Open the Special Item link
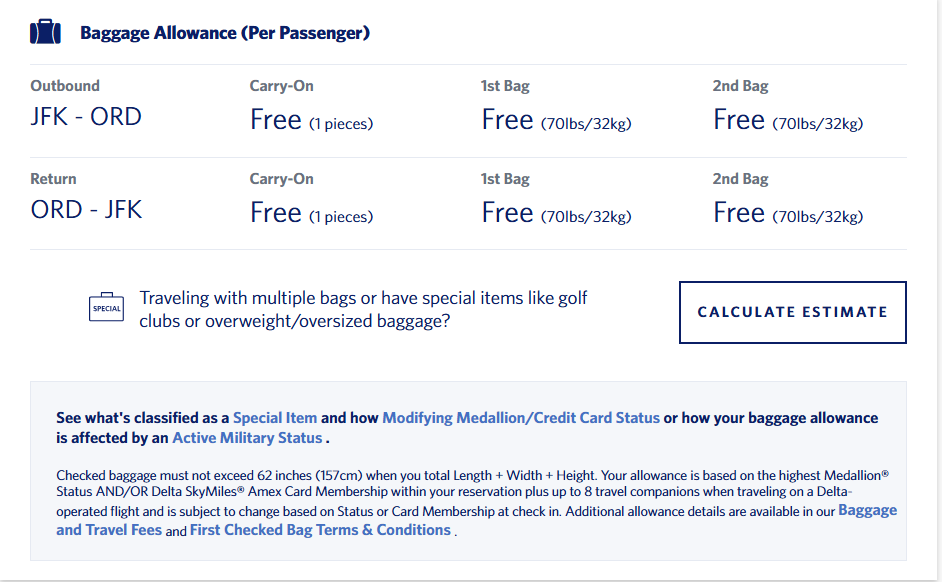The width and height of the screenshot is (942, 582). pos(275,418)
